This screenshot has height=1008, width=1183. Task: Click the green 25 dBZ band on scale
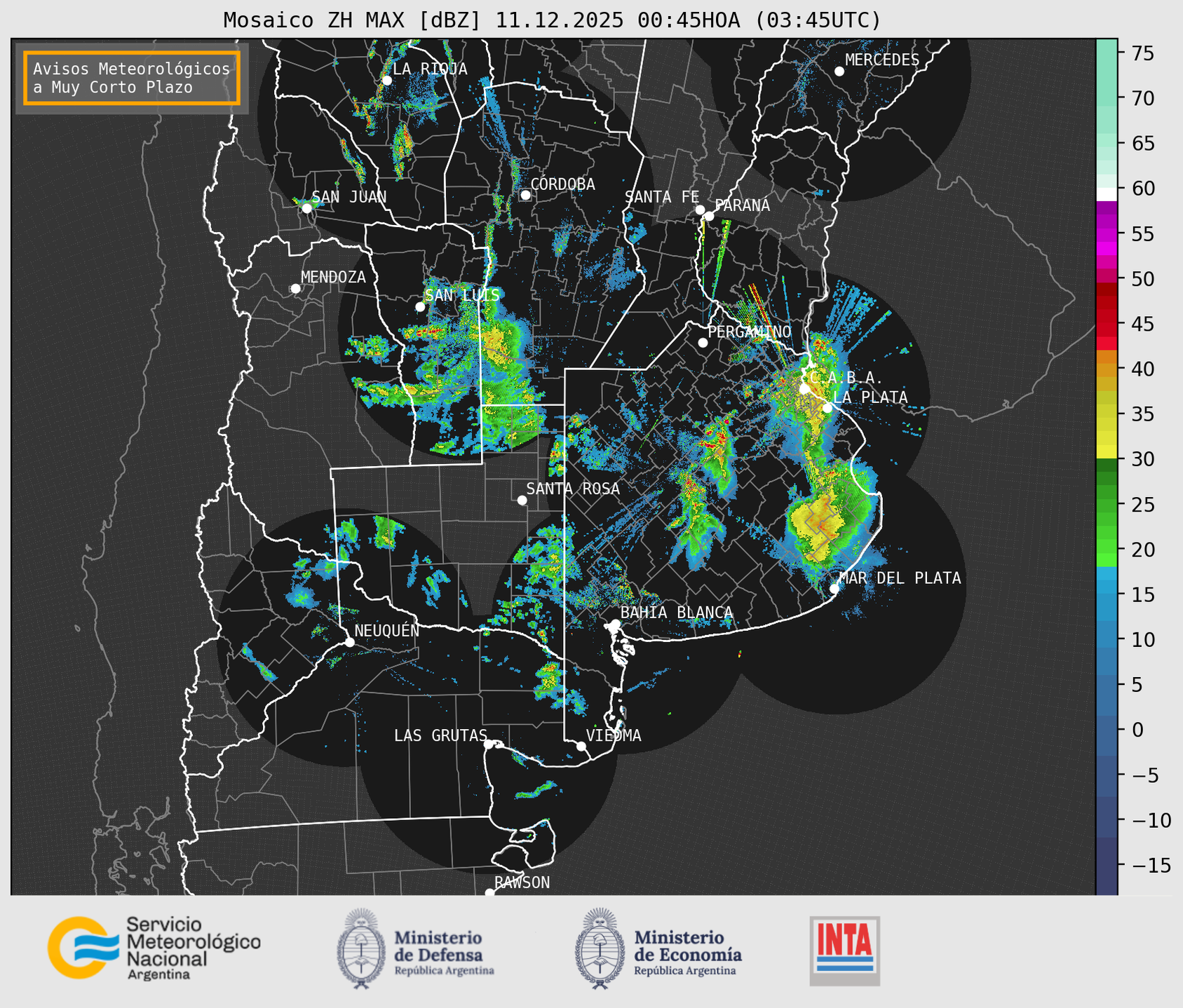click(x=1107, y=505)
